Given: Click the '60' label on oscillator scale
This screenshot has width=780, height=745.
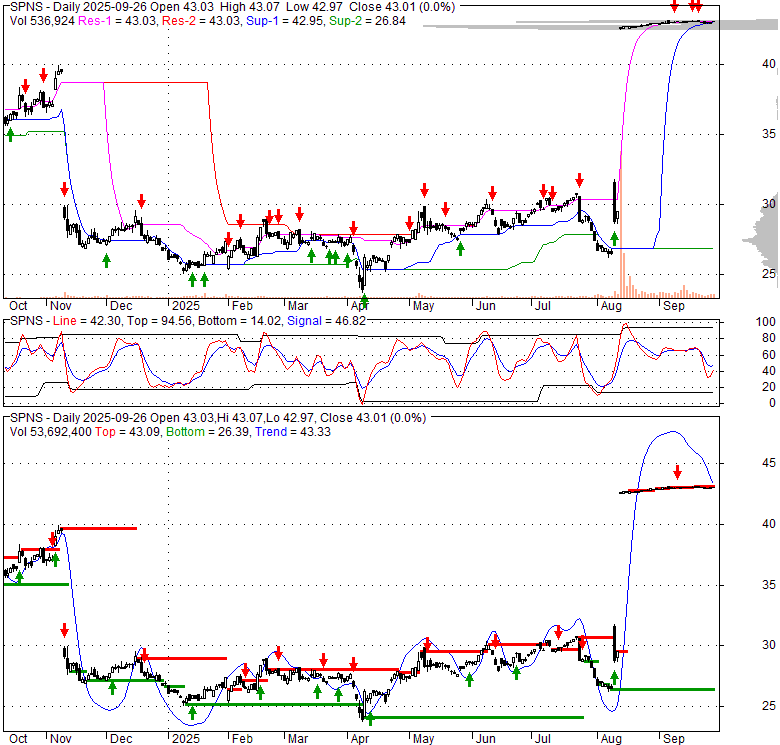Looking at the screenshot, I should [x=769, y=355].
